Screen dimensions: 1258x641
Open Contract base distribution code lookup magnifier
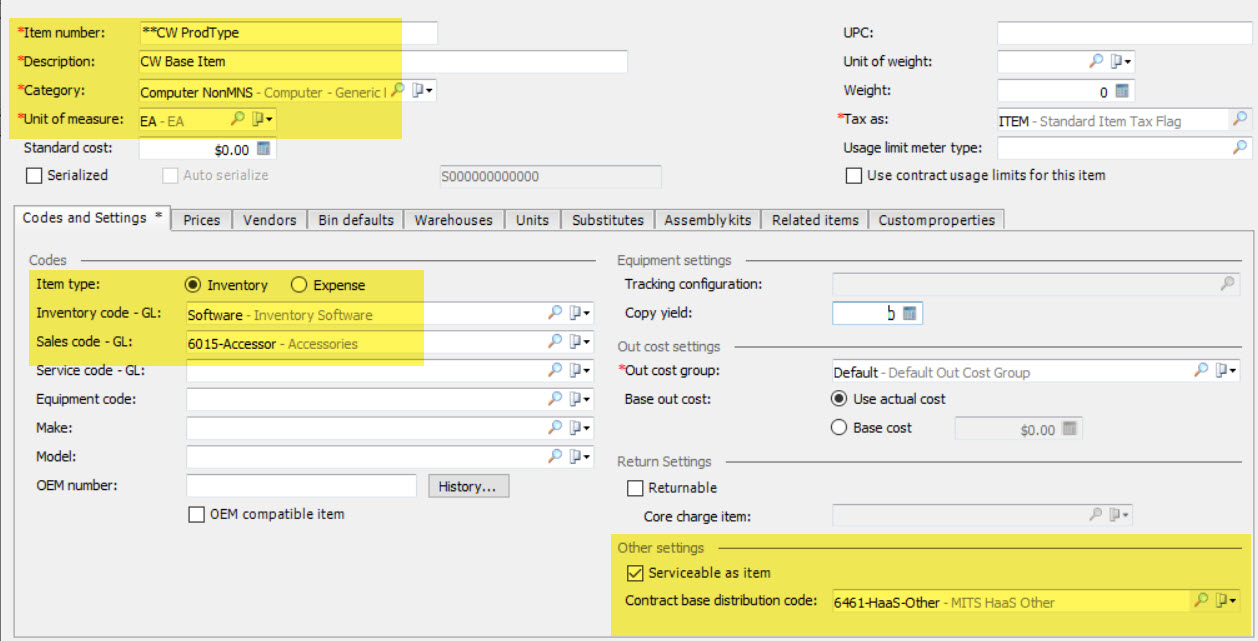click(x=1201, y=601)
